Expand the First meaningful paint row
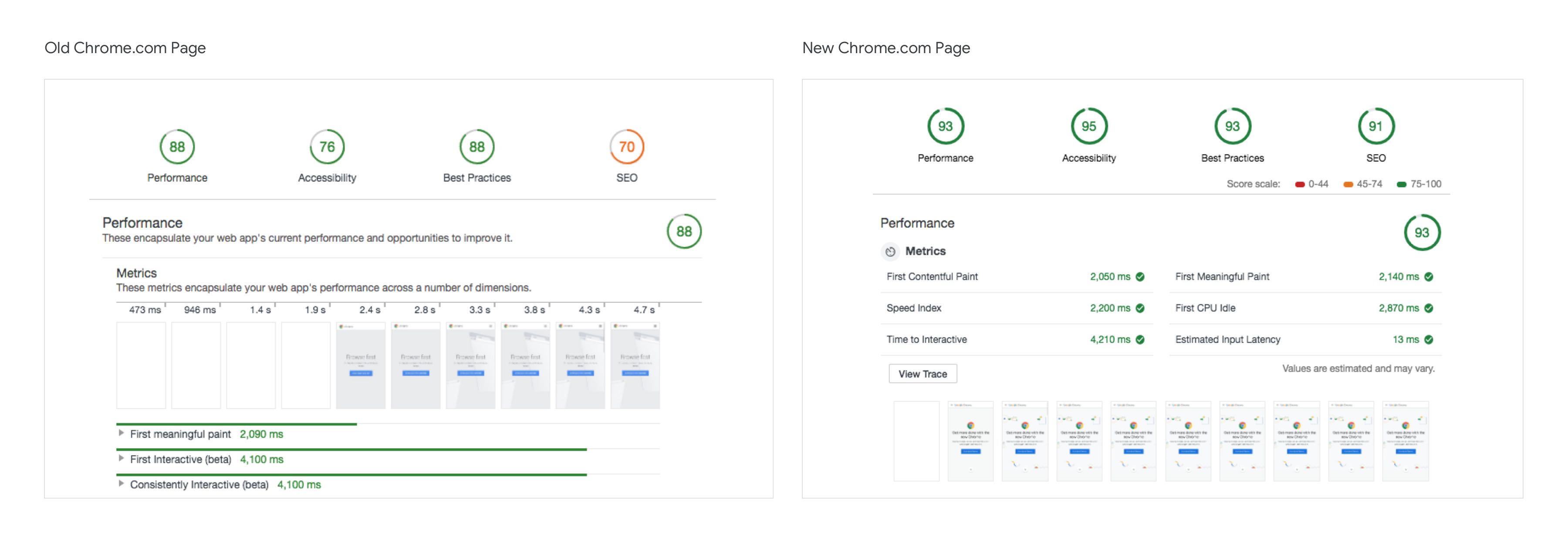This screenshot has height=560, width=1568. click(x=121, y=433)
